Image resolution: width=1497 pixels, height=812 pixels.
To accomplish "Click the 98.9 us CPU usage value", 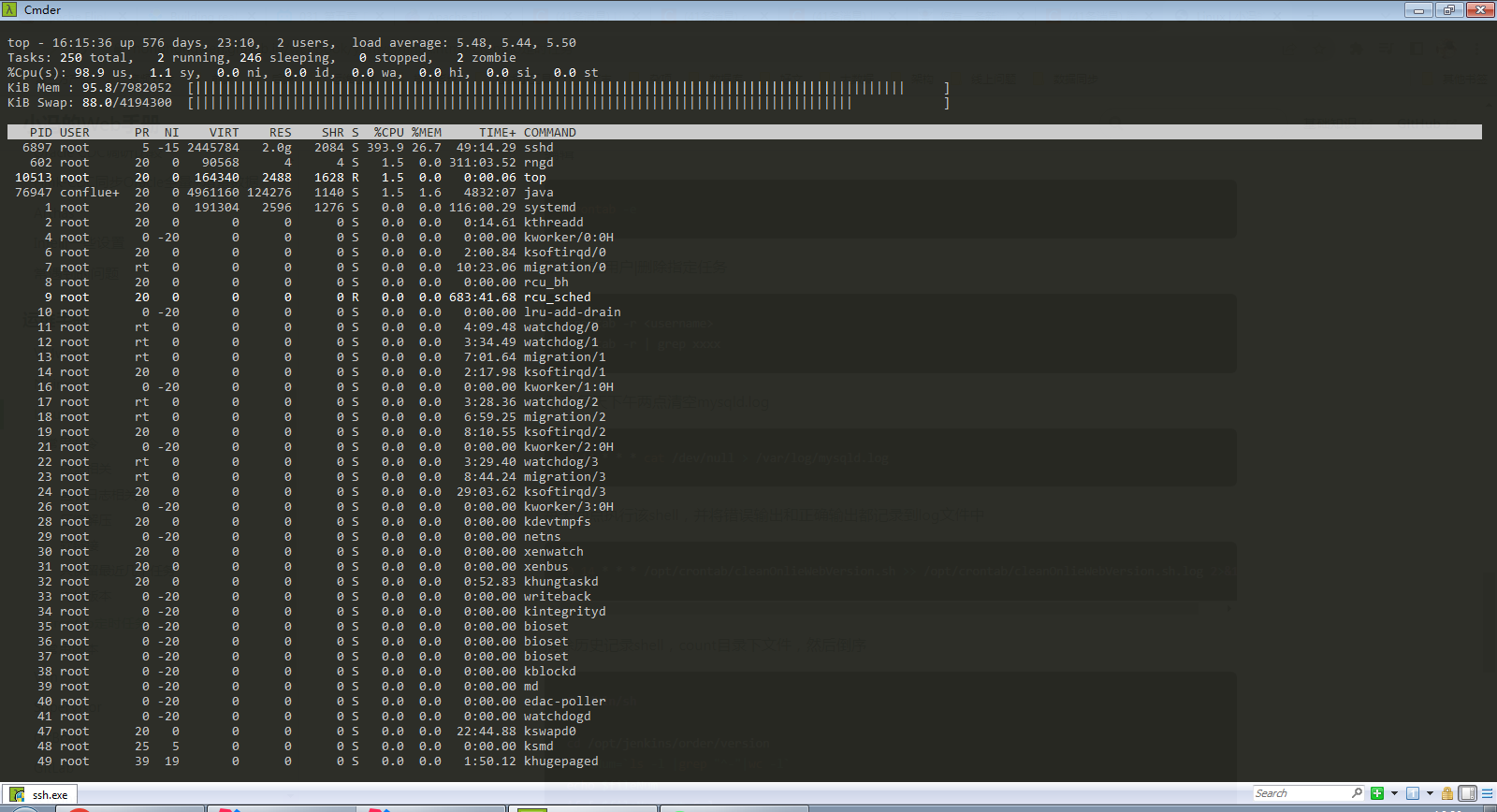I will tap(101, 73).
